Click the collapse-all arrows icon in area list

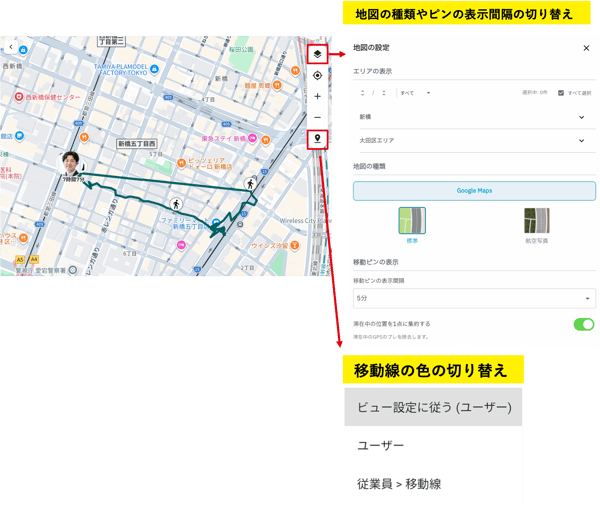(383, 93)
